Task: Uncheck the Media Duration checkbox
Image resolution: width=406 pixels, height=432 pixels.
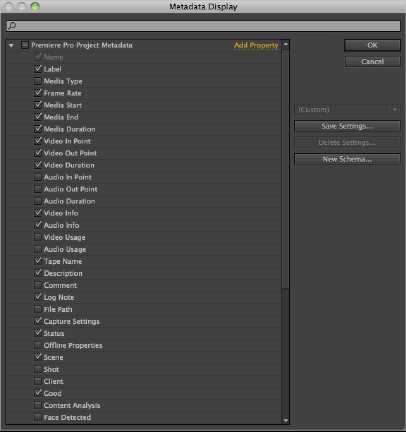Action: [38, 129]
